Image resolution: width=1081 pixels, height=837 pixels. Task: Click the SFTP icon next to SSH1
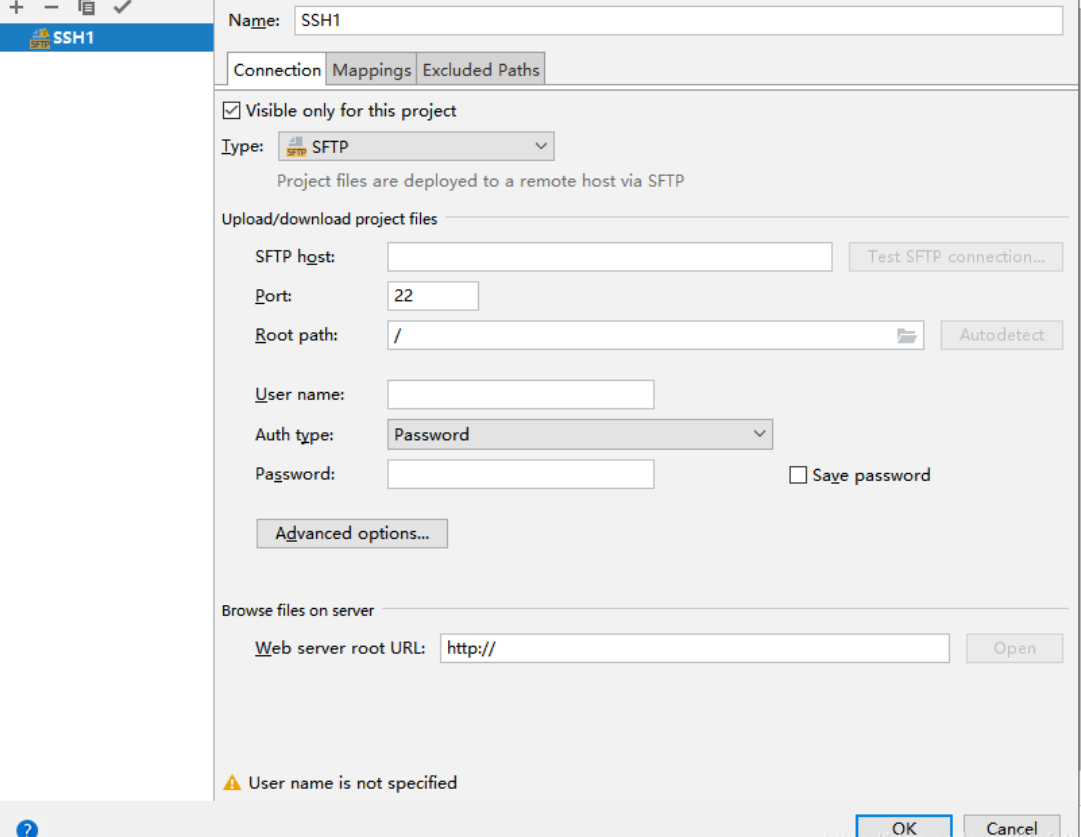coord(40,39)
